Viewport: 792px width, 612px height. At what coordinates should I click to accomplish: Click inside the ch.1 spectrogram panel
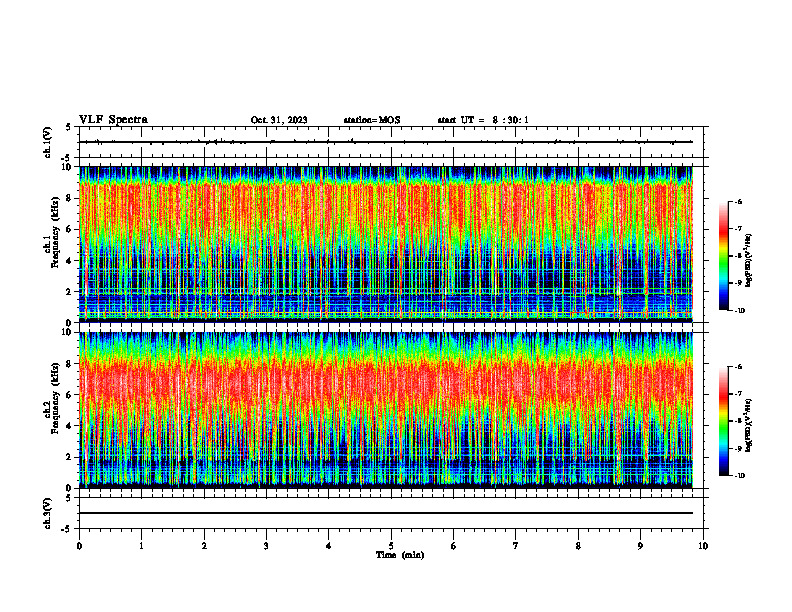click(386, 244)
